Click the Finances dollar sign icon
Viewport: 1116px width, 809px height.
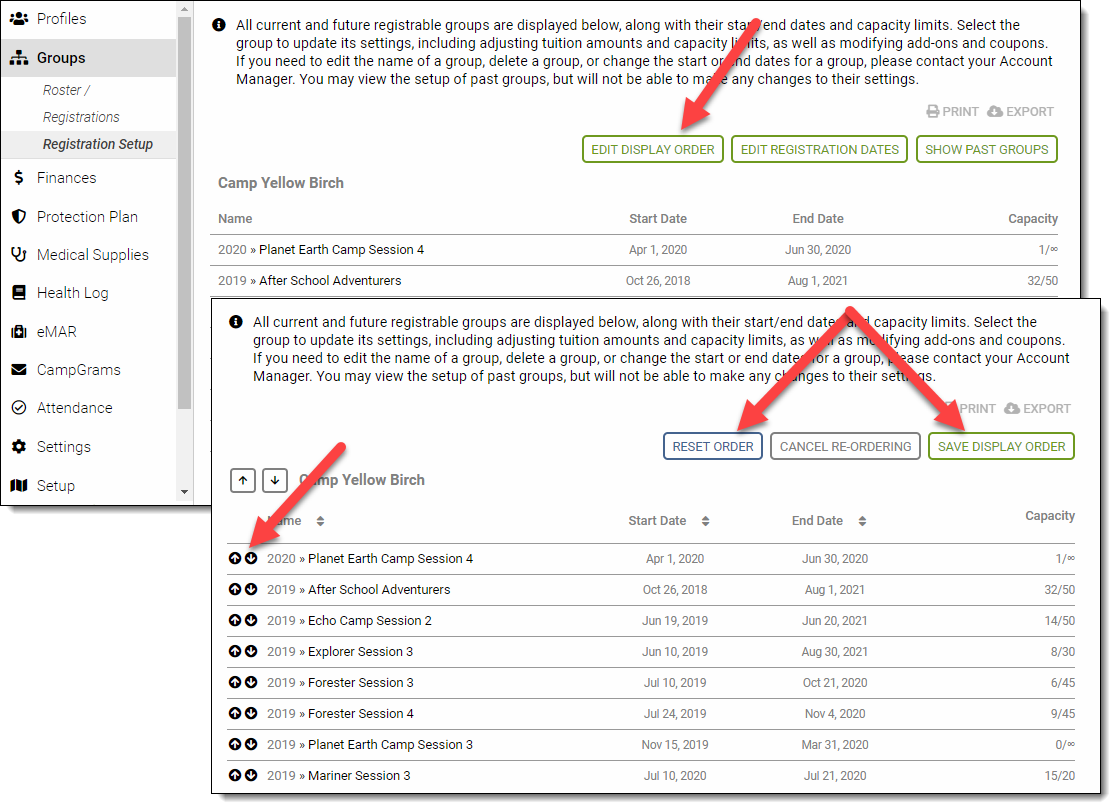[x=18, y=178]
